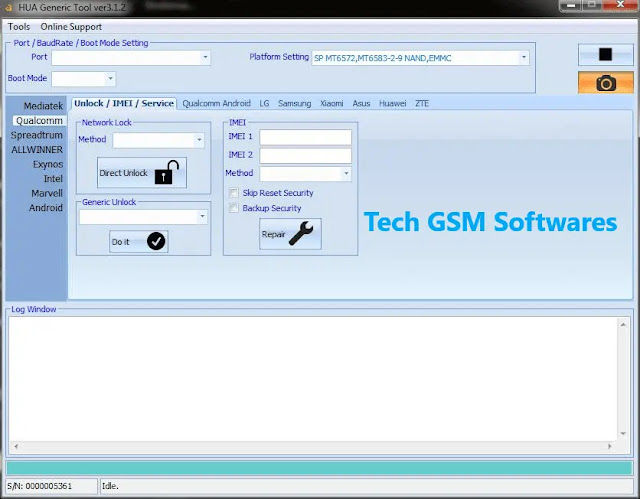Viewport: 640px width, 499px height.
Task: Open the Boot Mode dropdown
Action: 110,78
